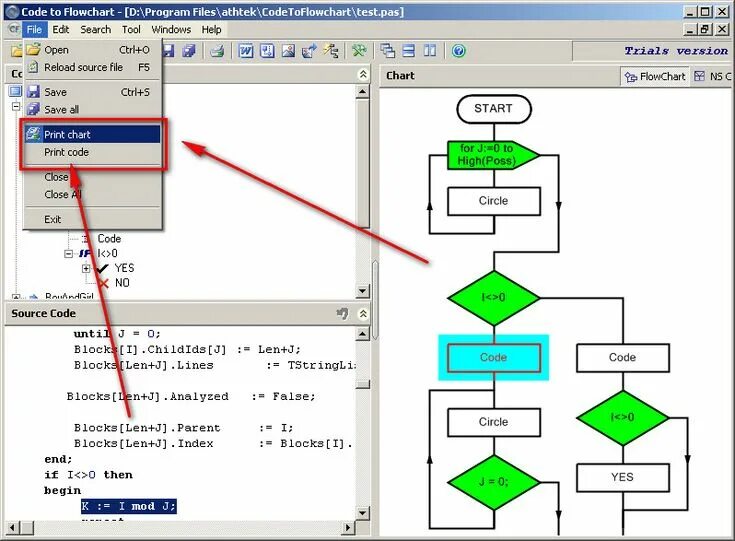Click the app icon left of File menu
The width and height of the screenshot is (735, 541).
(x=15, y=30)
